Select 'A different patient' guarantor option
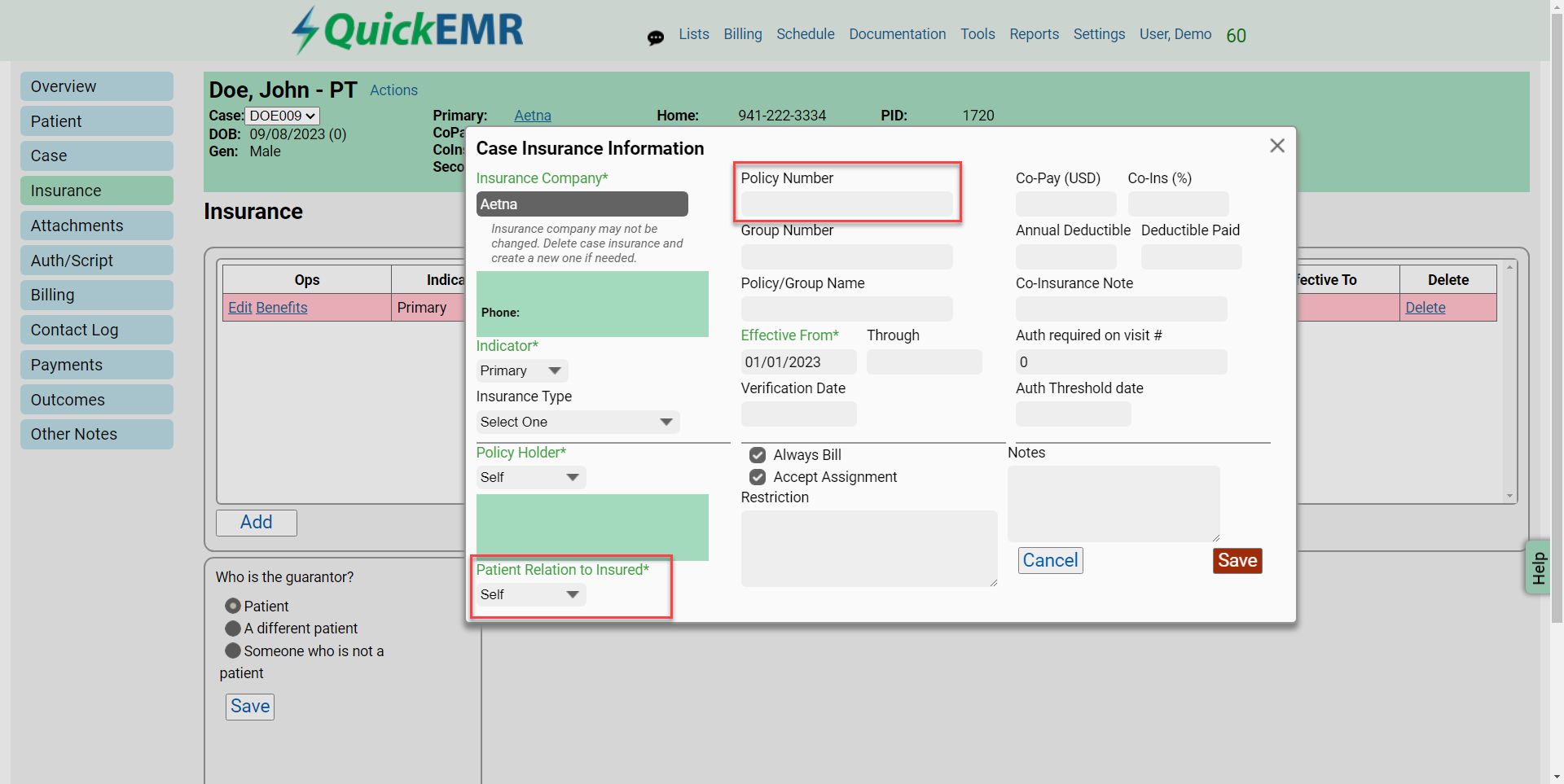This screenshot has width=1564, height=784. pos(233,629)
